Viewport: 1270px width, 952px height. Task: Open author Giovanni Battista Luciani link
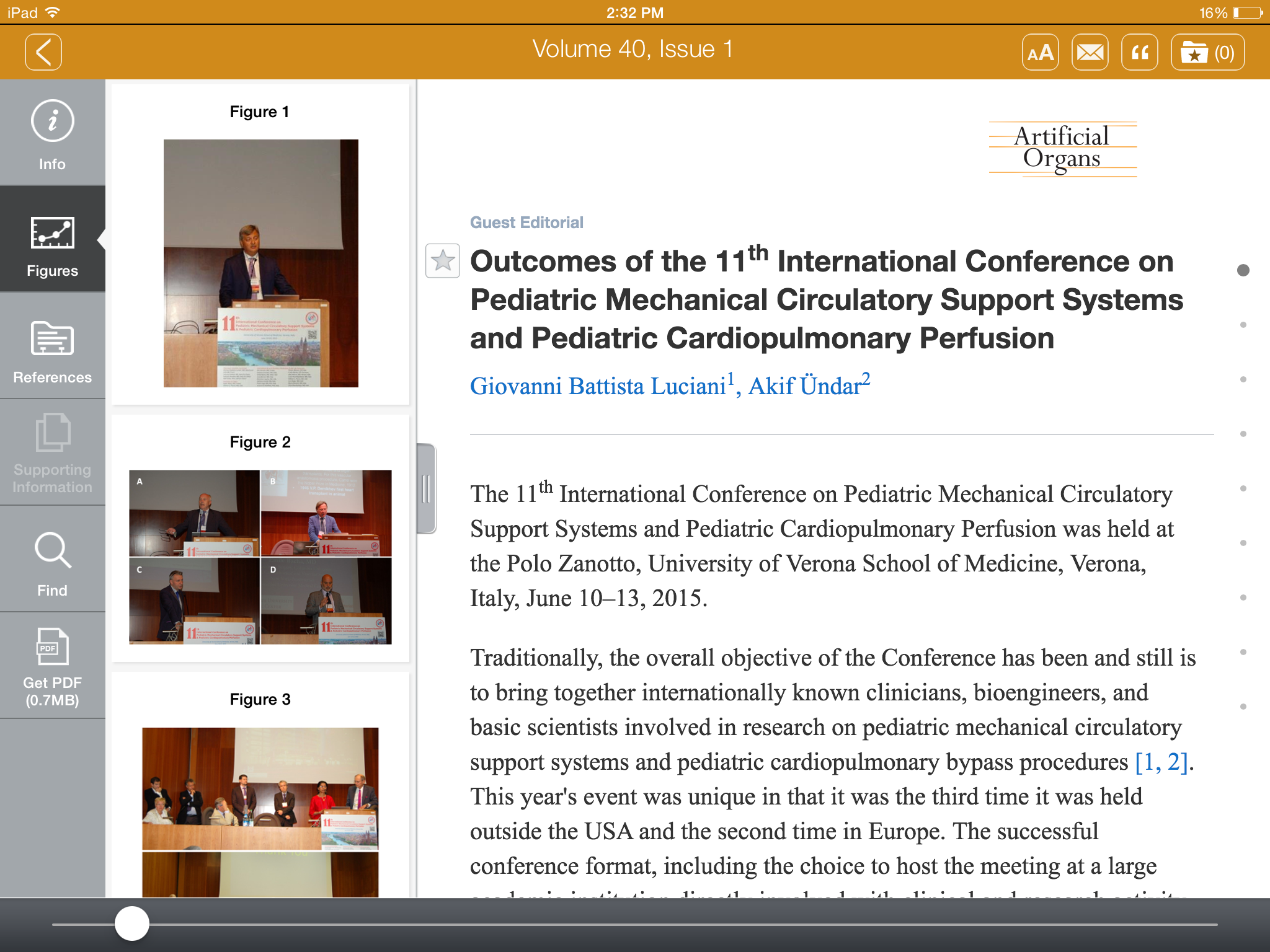coord(598,386)
